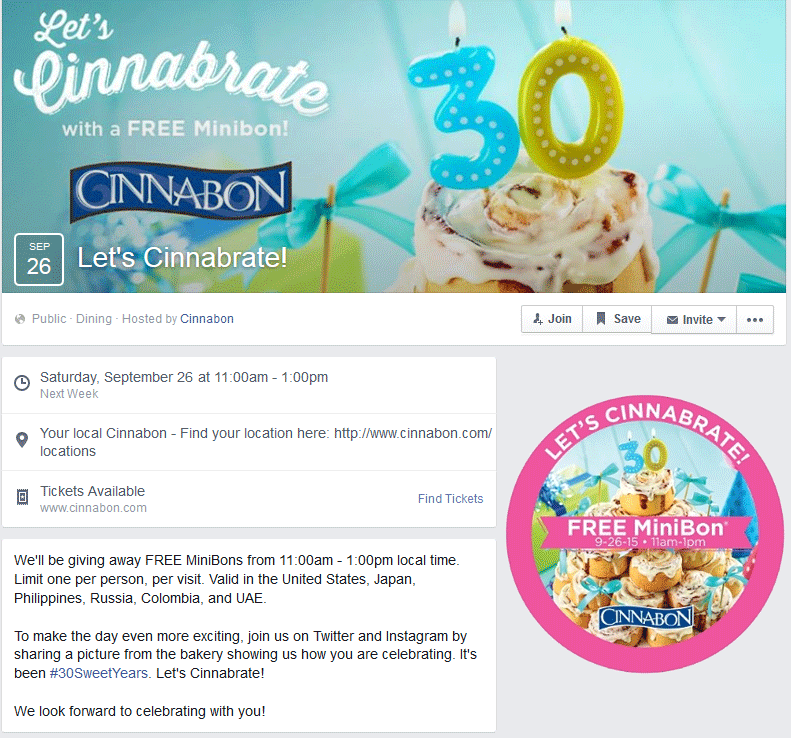Click the globe Public privacy icon
Screen dimensions: 791x738
tap(20, 319)
